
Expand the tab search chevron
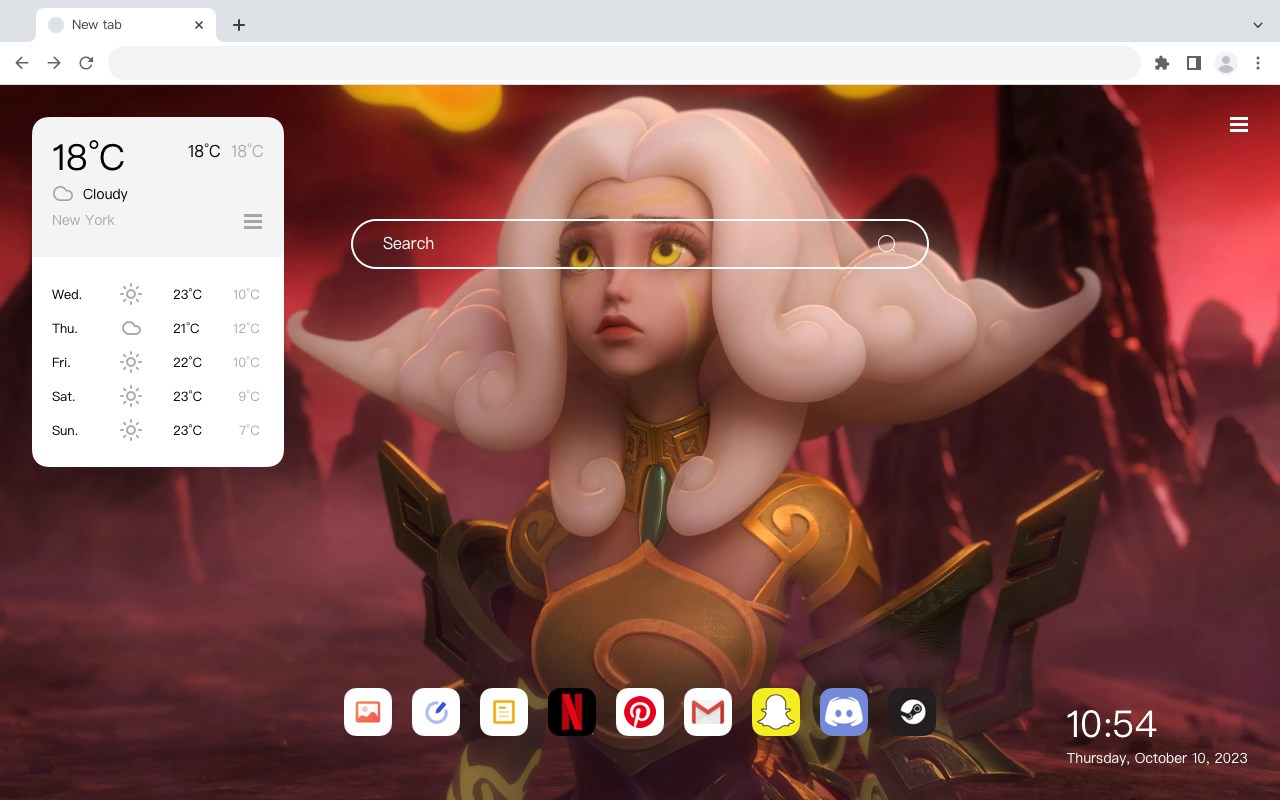tap(1258, 25)
